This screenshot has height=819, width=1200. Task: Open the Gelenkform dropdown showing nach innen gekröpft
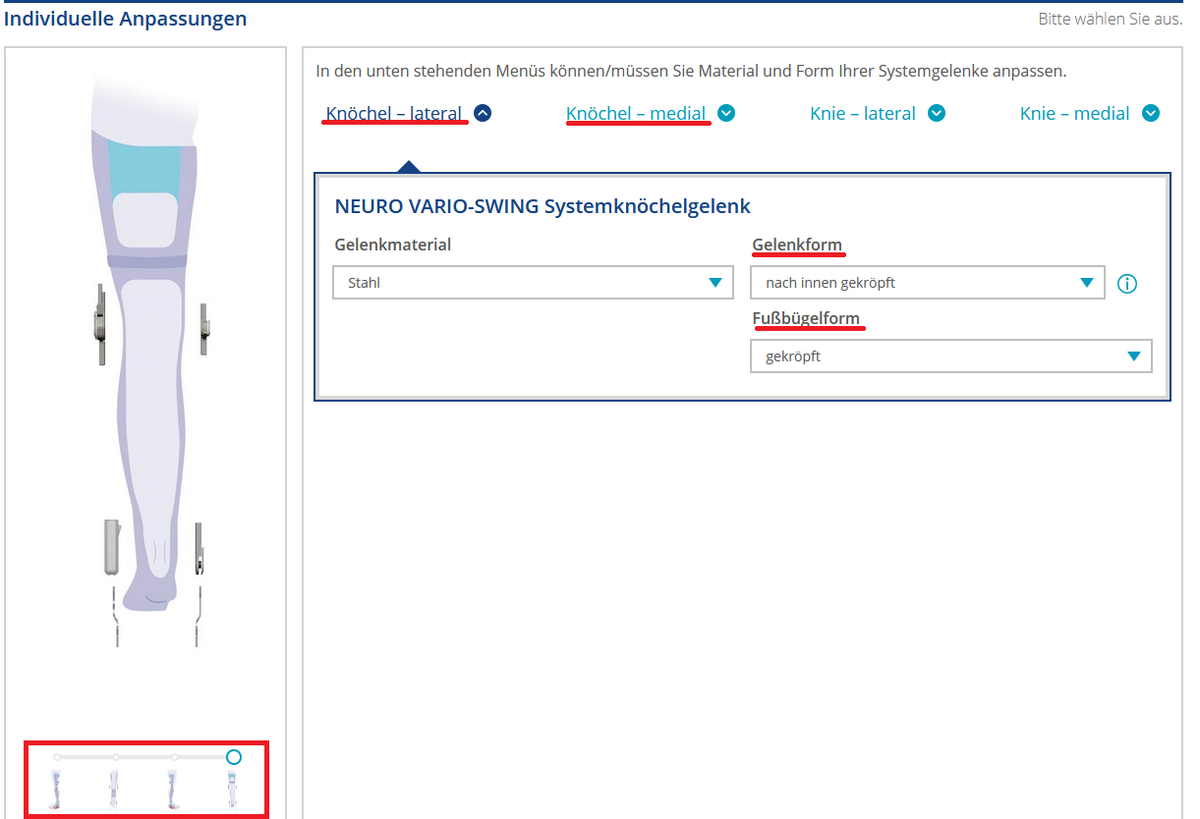927,282
